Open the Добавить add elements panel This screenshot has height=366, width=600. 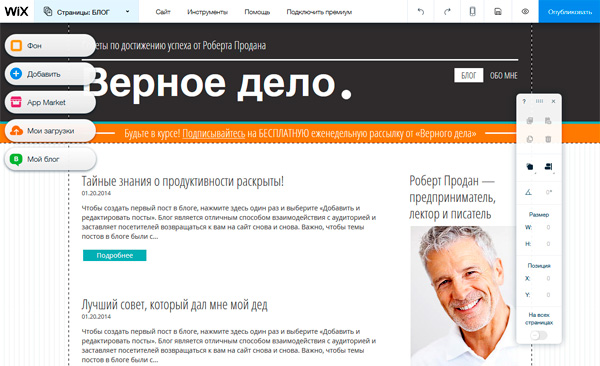[x=50, y=74]
